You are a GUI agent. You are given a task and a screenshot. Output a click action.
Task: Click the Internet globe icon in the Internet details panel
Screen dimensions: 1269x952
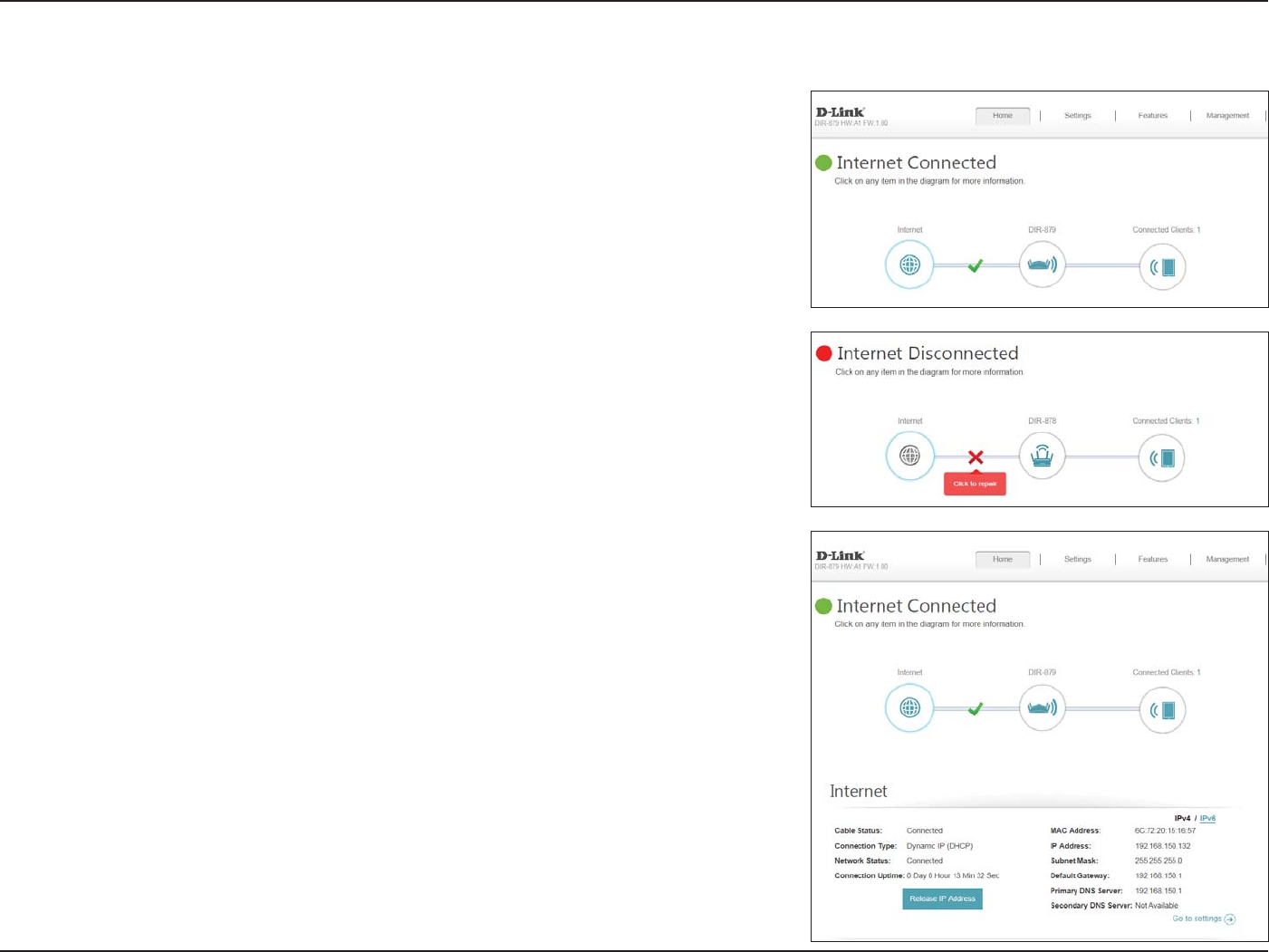click(909, 707)
